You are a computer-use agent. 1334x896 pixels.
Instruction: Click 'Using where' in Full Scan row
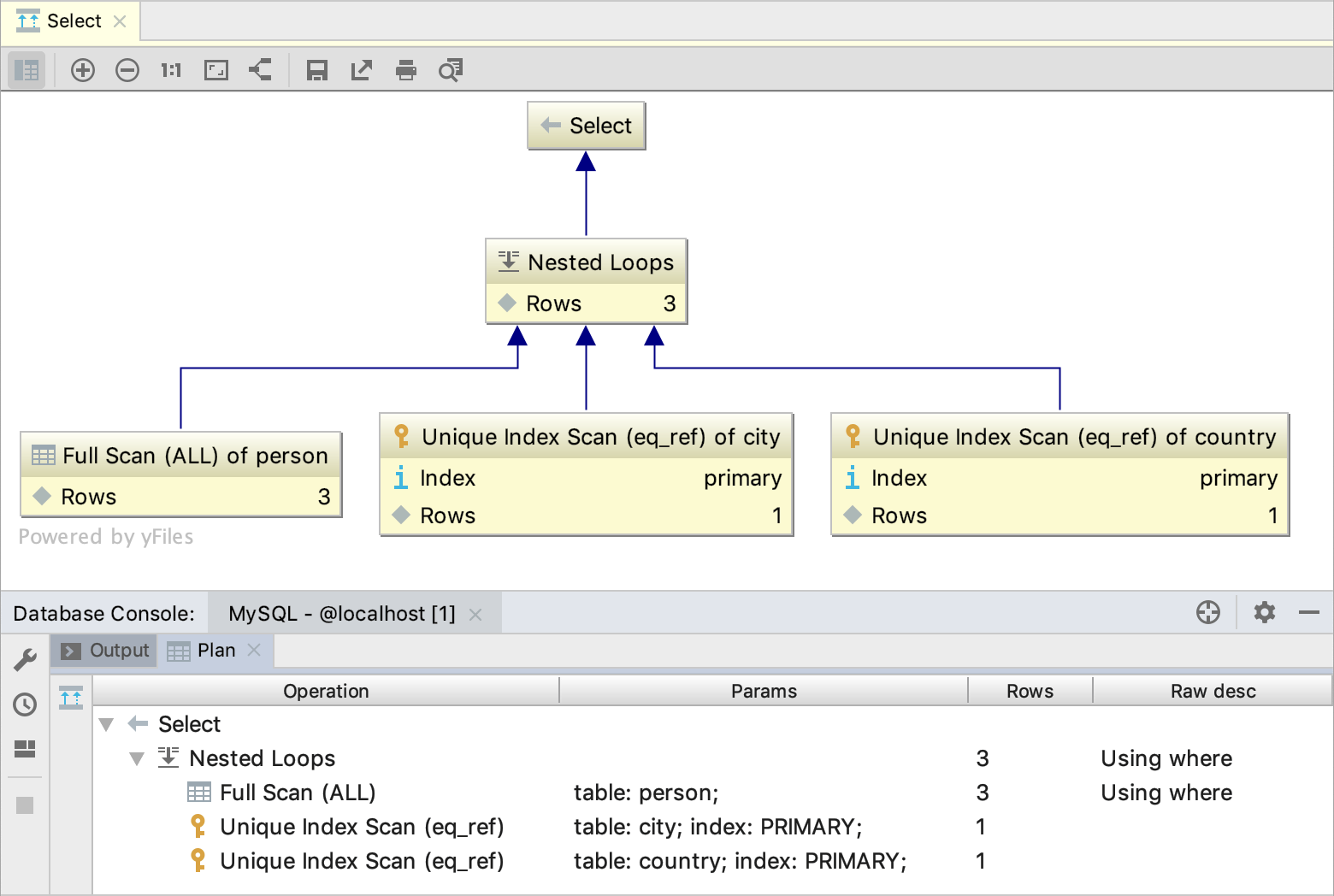pyautogui.click(x=1166, y=793)
